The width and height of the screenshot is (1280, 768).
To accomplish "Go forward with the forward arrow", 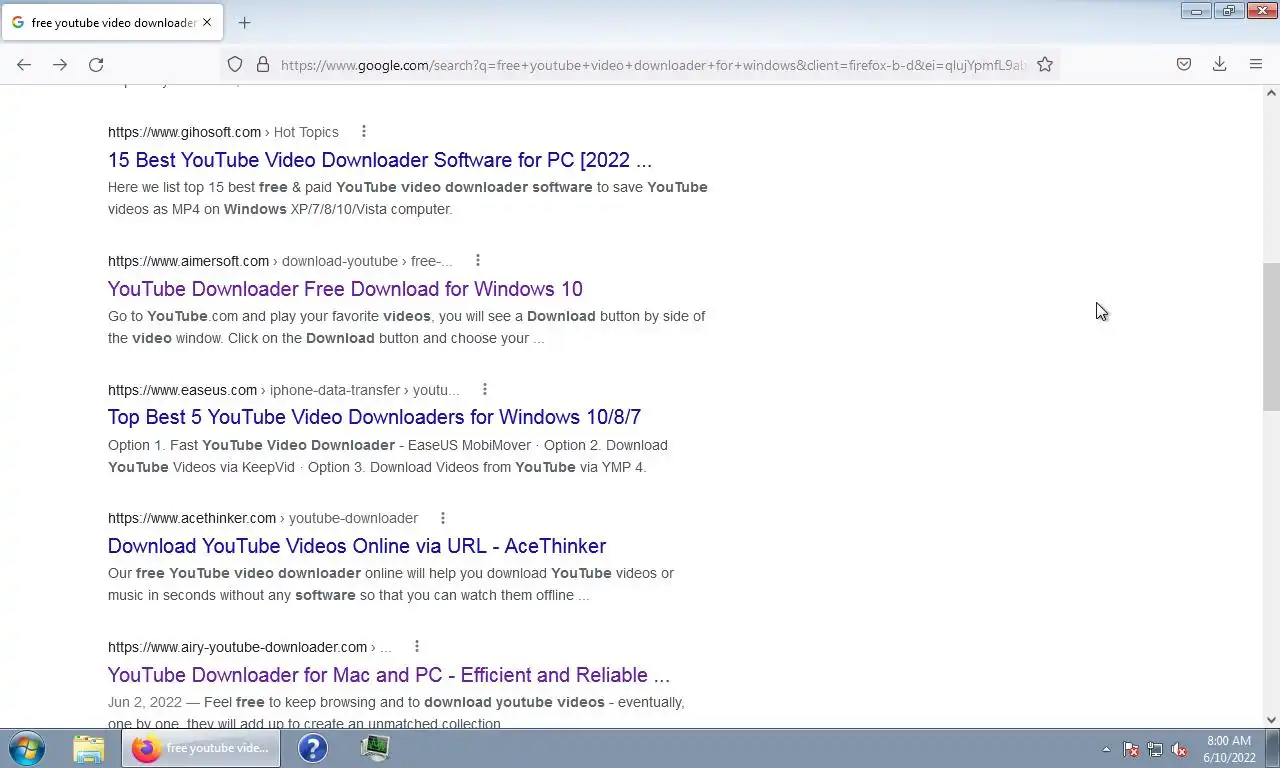I will click(x=60, y=64).
